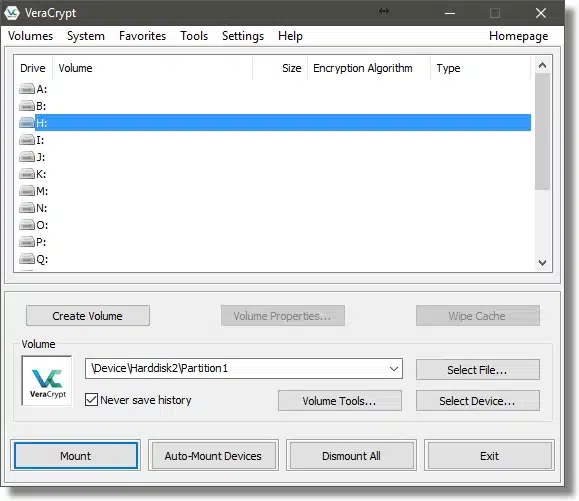The image size is (579, 501).
Task: Click the drive icon for O:
Action: pyautogui.click(x=27, y=225)
